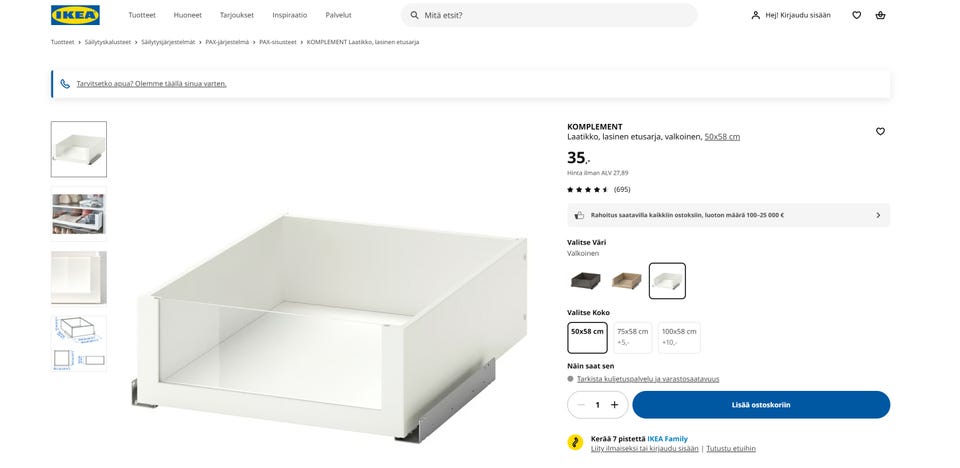Viewport: 960px width, 468px height.
Task: Select the 50x58 cm size option
Action: 587,338
